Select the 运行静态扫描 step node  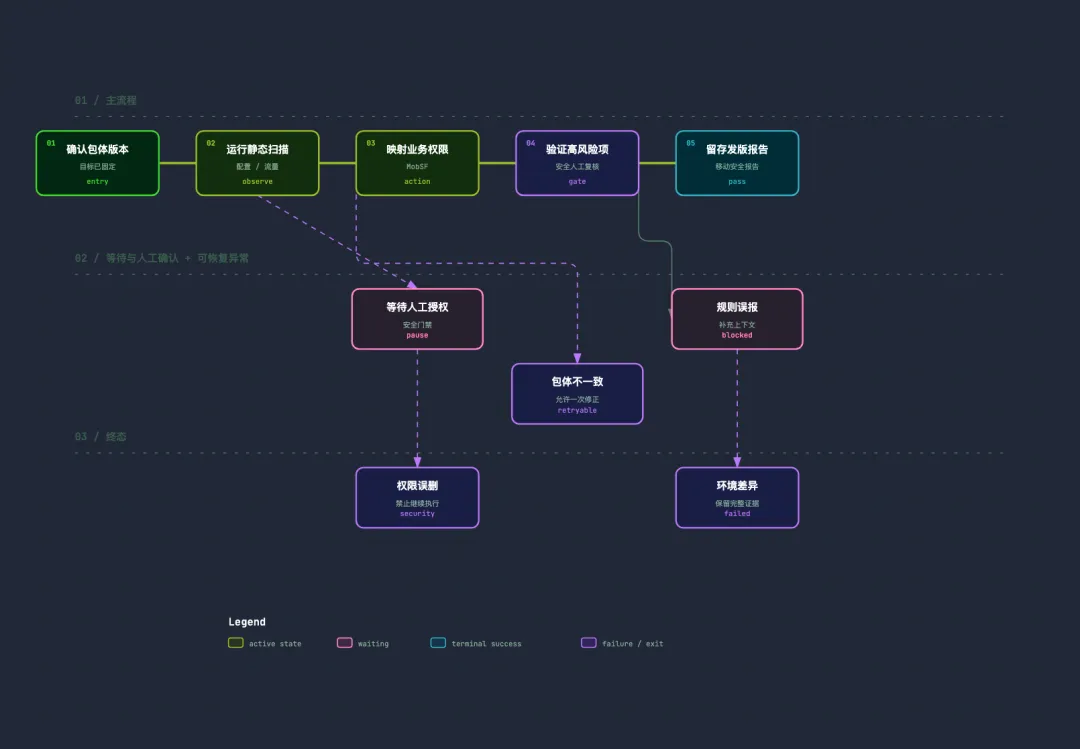[258, 163]
